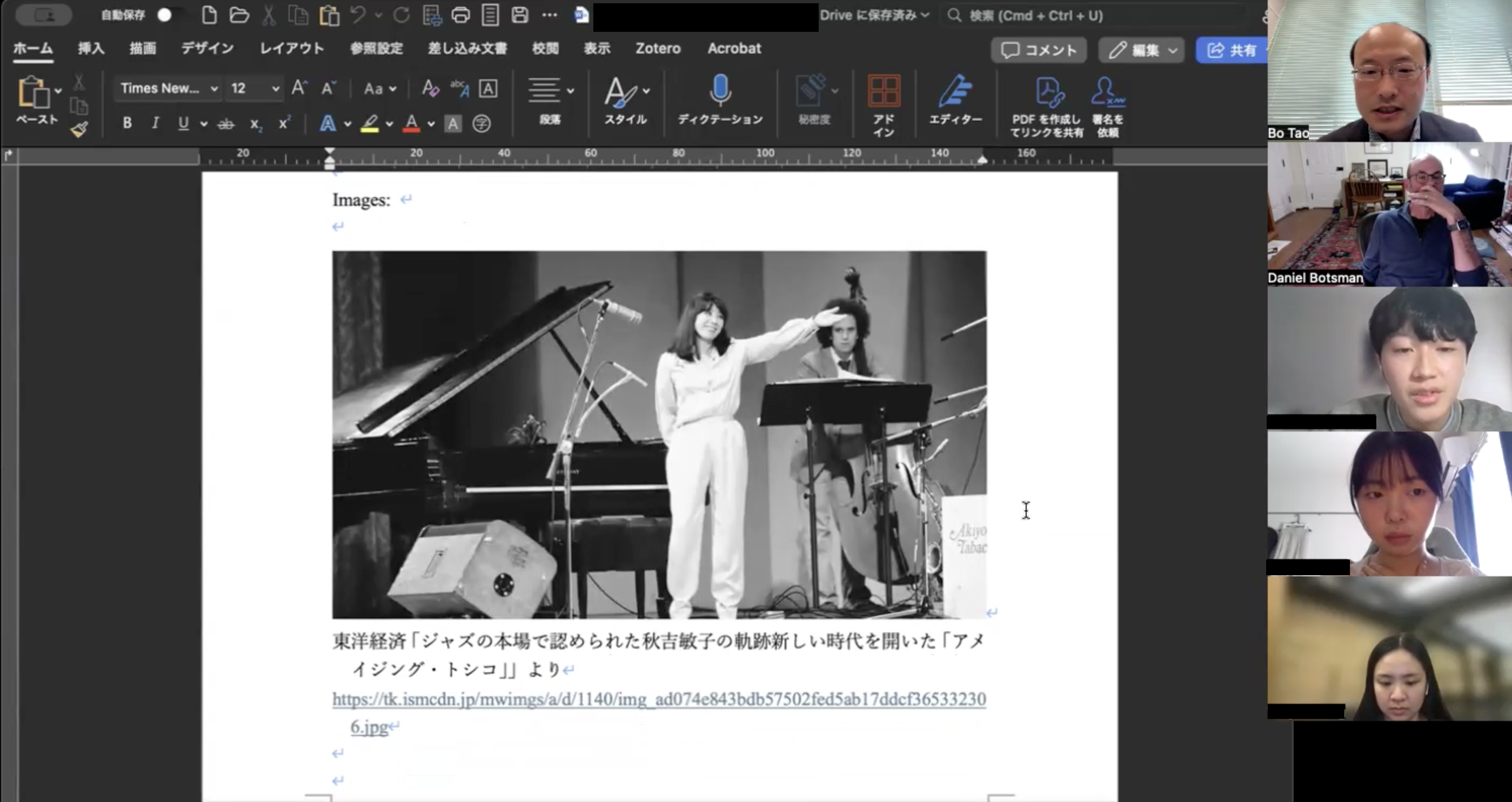Viewport: 1512px width, 802px height.
Task: Click the cut scissors icon in title bar
Action: click(269, 15)
